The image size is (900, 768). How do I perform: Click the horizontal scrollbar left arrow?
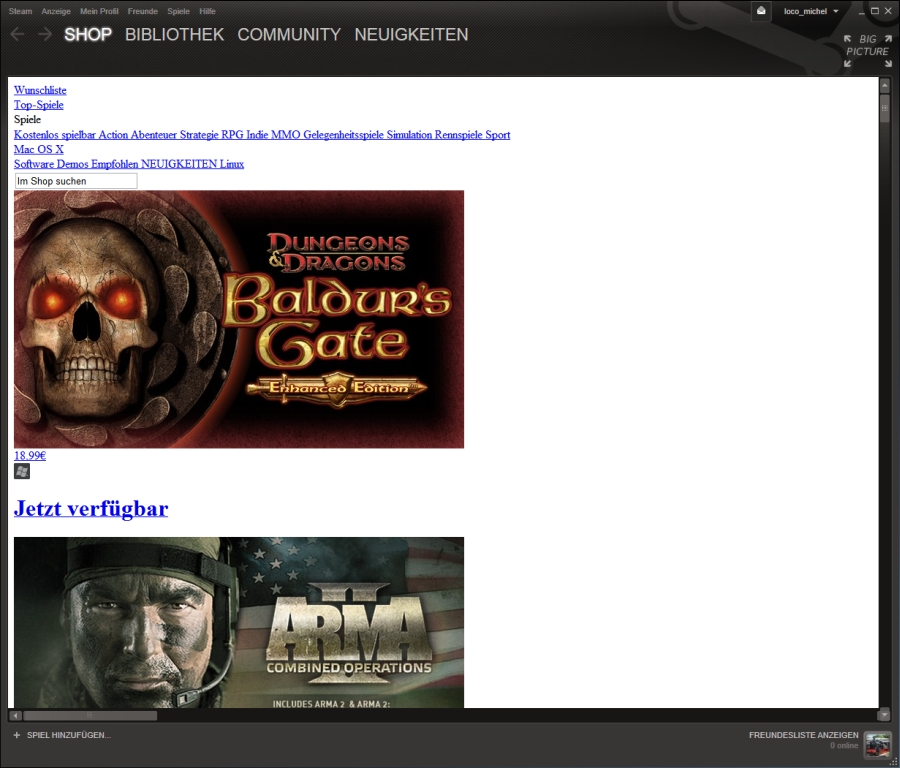click(15, 716)
